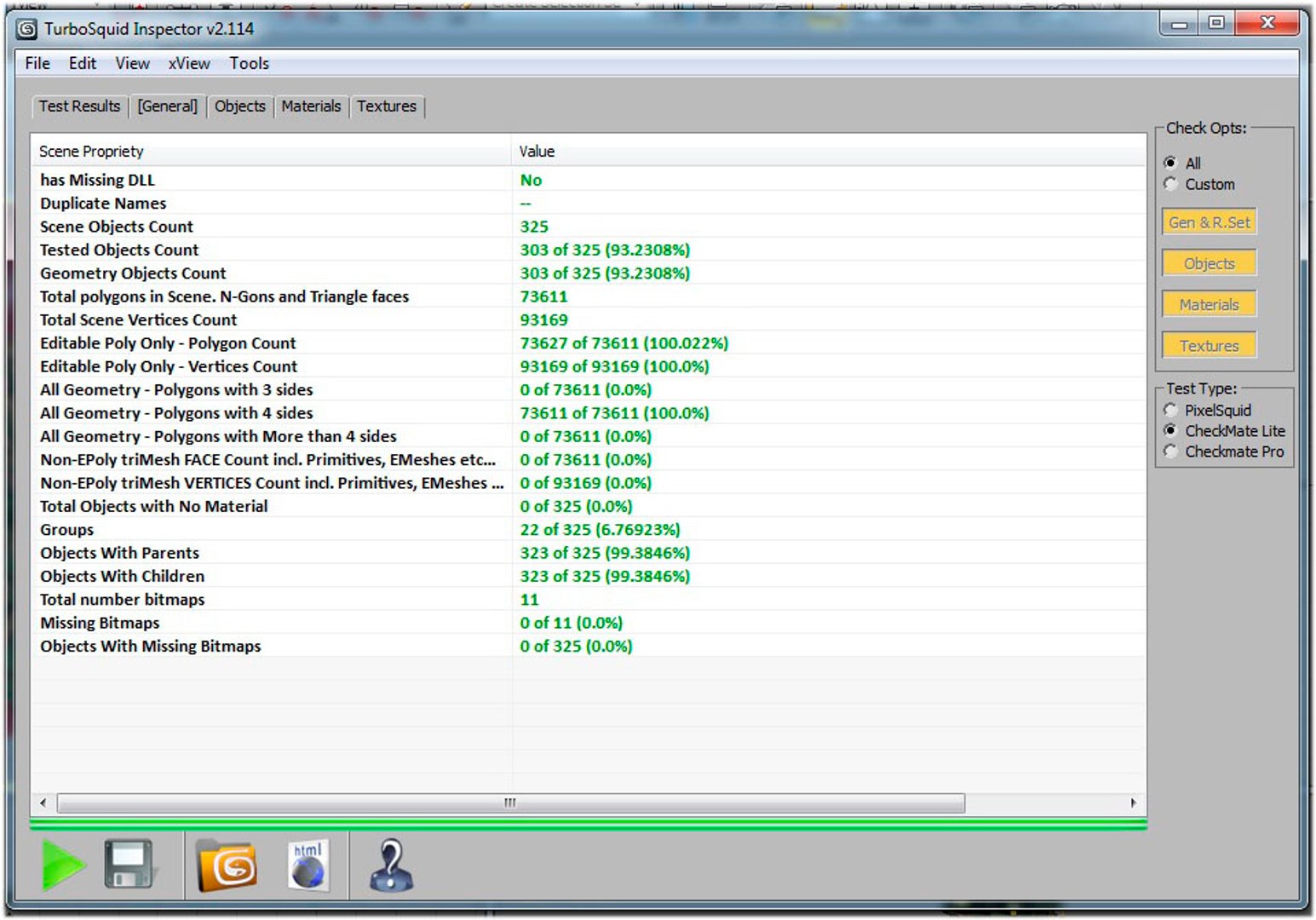The height and width of the screenshot is (920, 1316).
Task: Open help via the question mark icon
Action: coord(391,865)
